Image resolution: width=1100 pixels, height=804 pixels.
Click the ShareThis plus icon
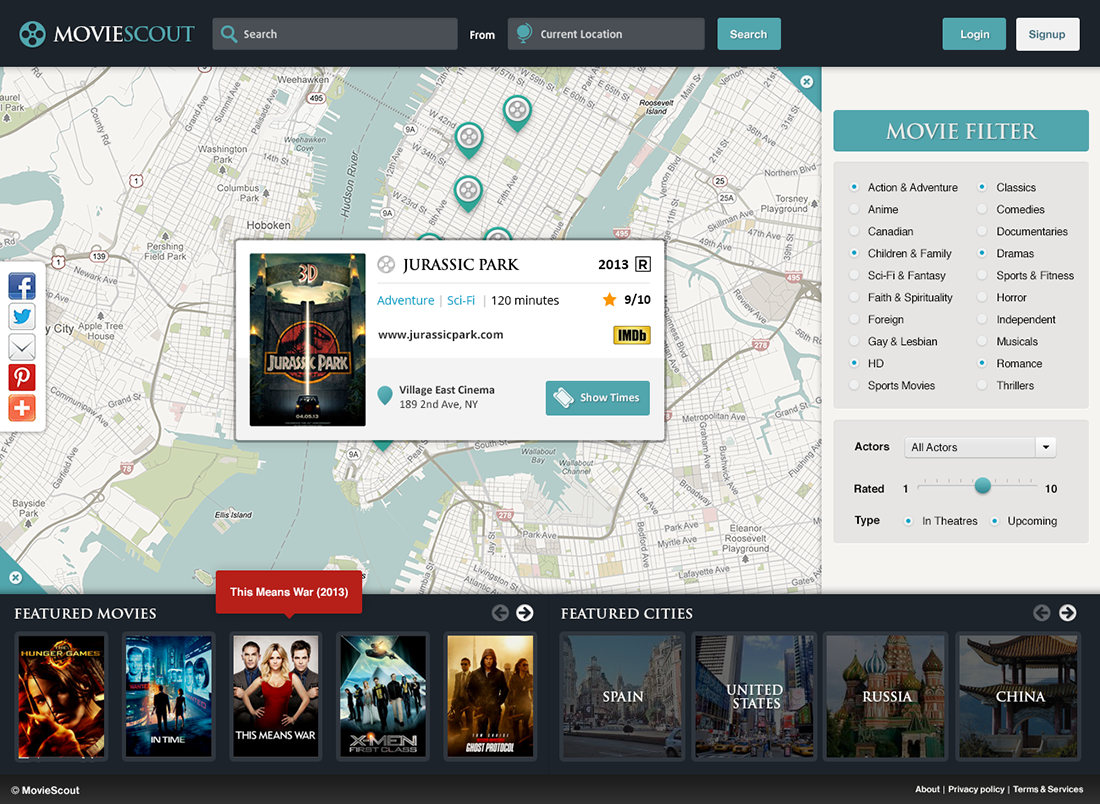[21, 408]
